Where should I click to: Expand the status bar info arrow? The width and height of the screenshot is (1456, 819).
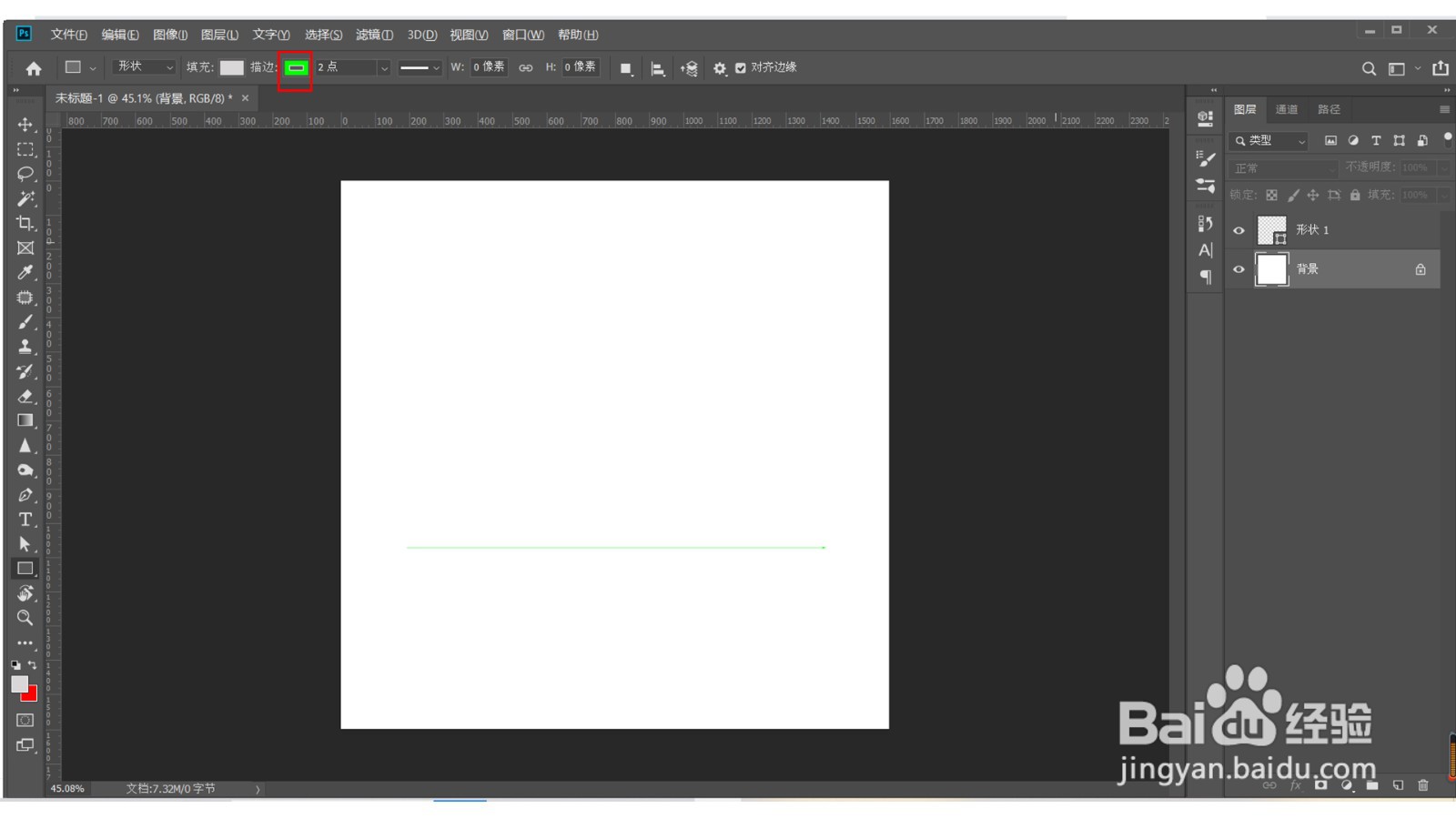pos(258,789)
